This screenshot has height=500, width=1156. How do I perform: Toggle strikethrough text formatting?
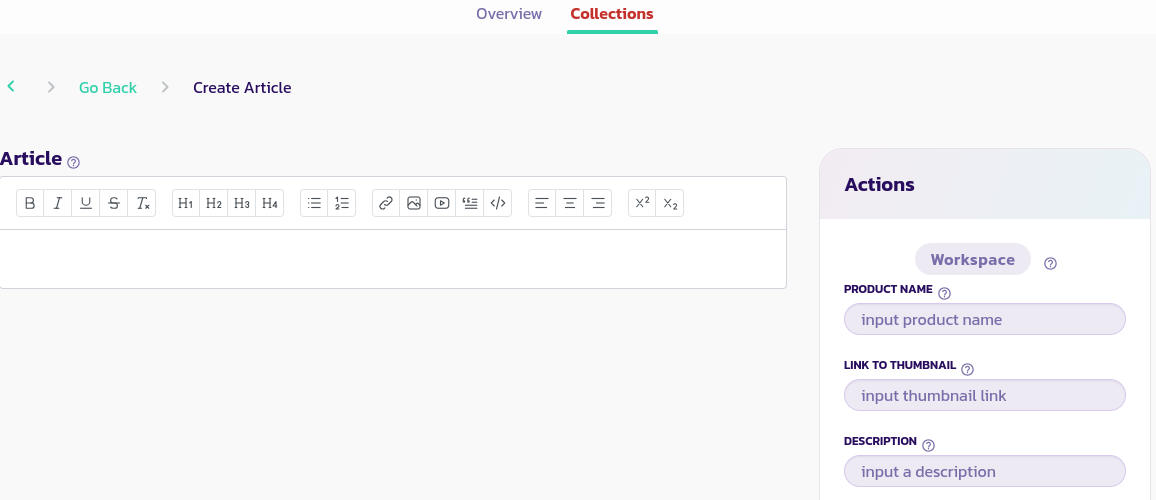114,203
